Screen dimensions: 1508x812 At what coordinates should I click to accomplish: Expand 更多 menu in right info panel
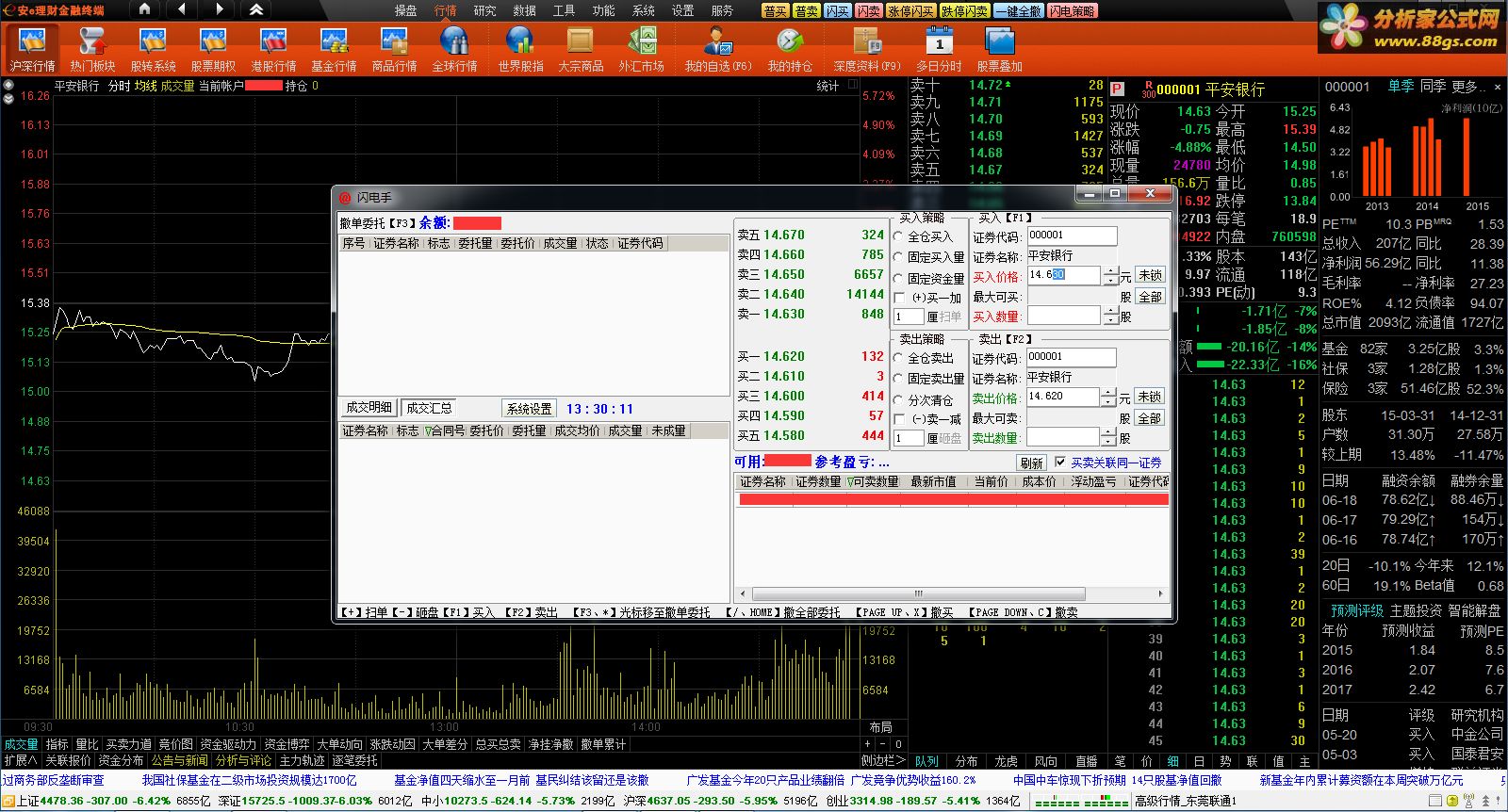(1468, 87)
